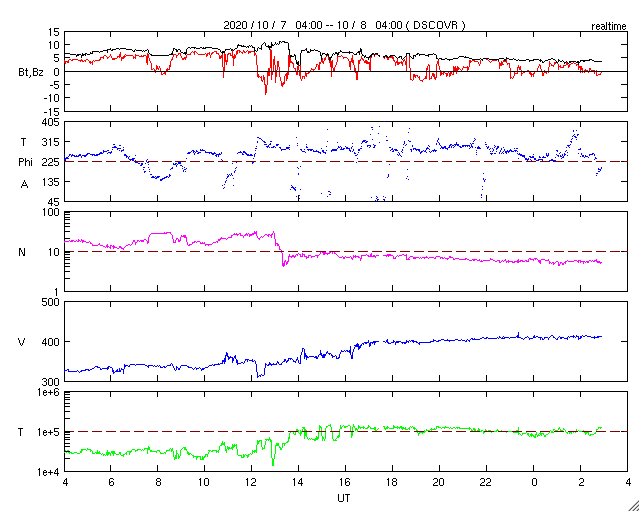The height and width of the screenshot is (512, 640).
Task: Click the '400' tick on V axis
Action: tap(51, 342)
